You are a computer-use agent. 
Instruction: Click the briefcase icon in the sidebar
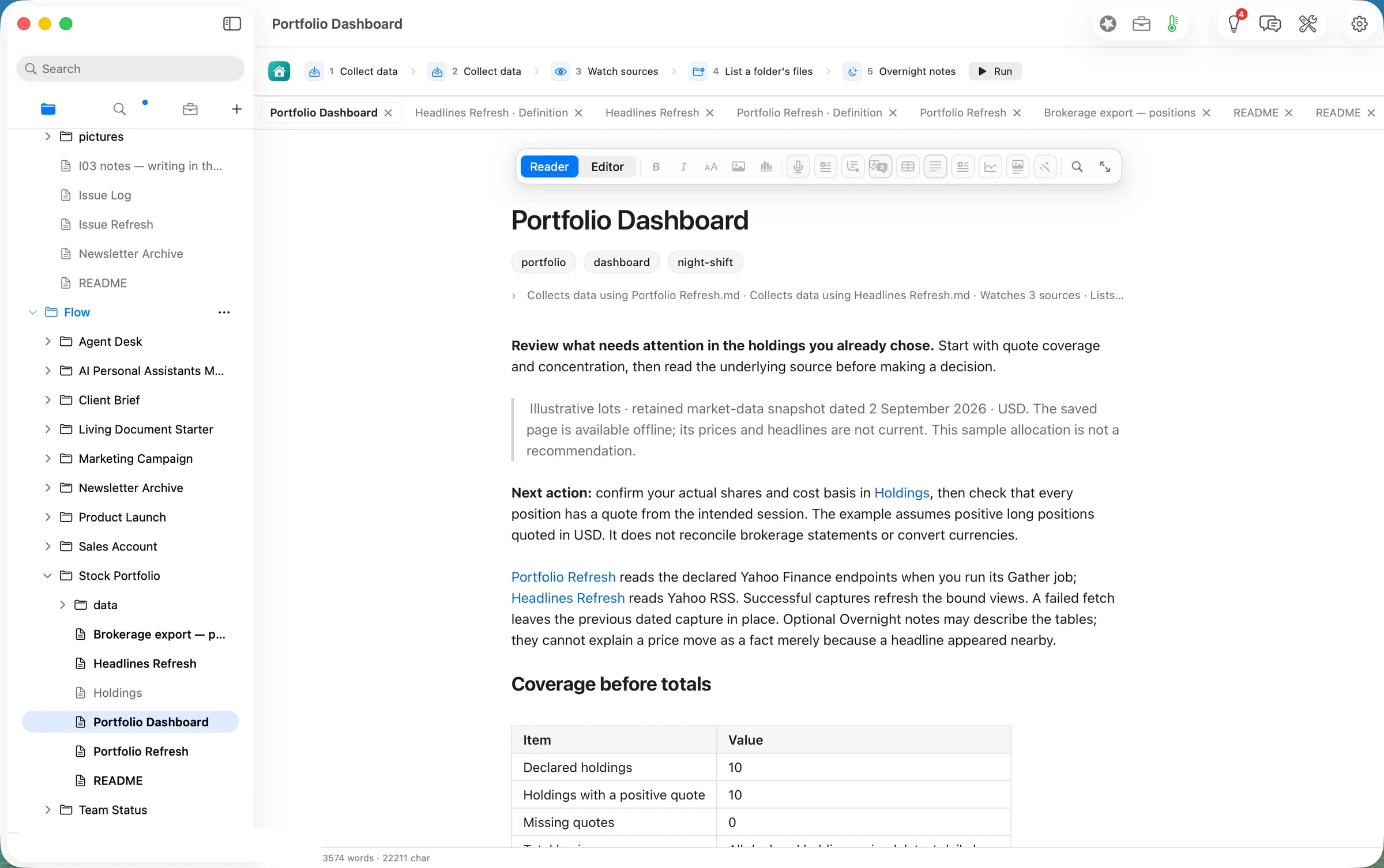point(190,109)
